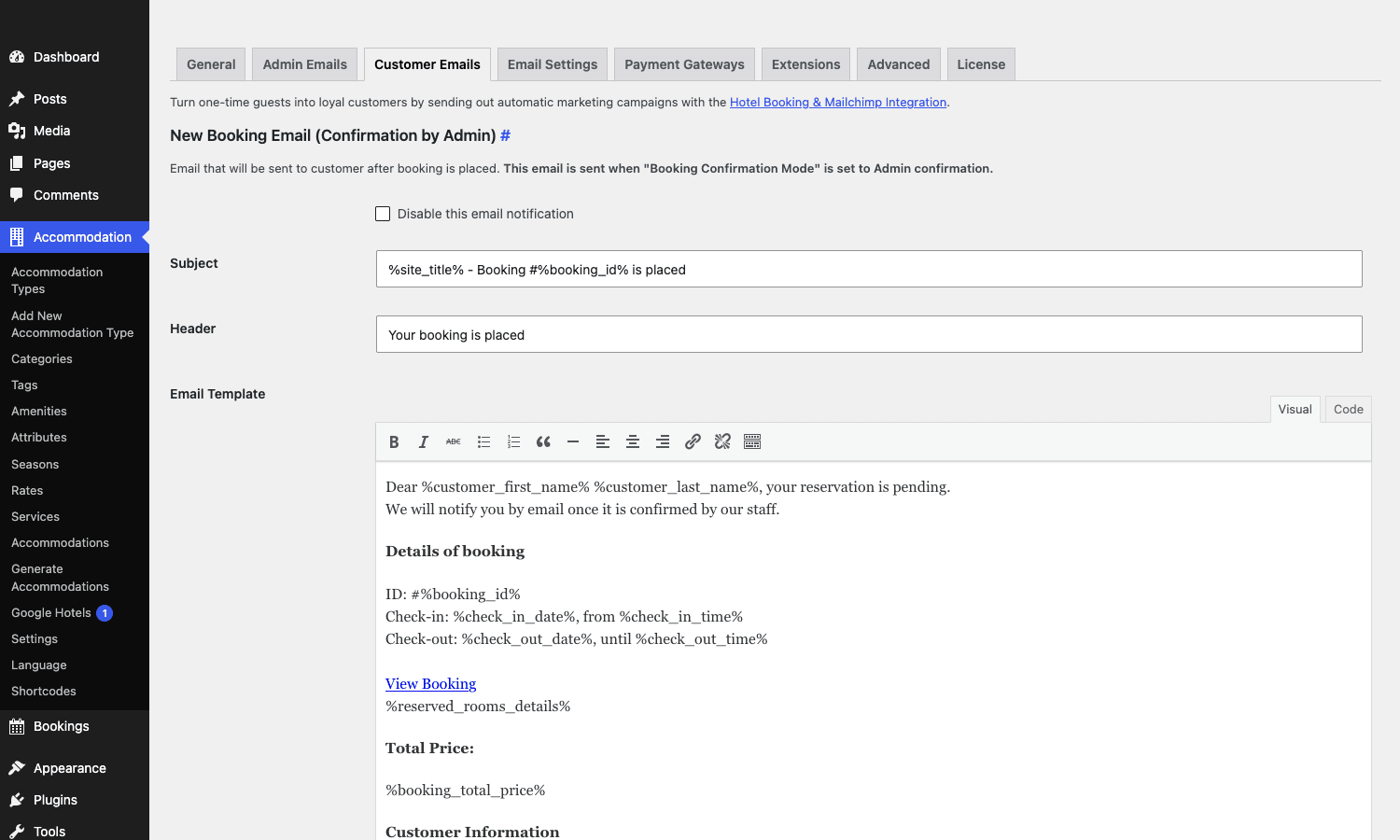Open the Extensions tab
Viewport: 1400px width, 840px height.
[x=805, y=64]
